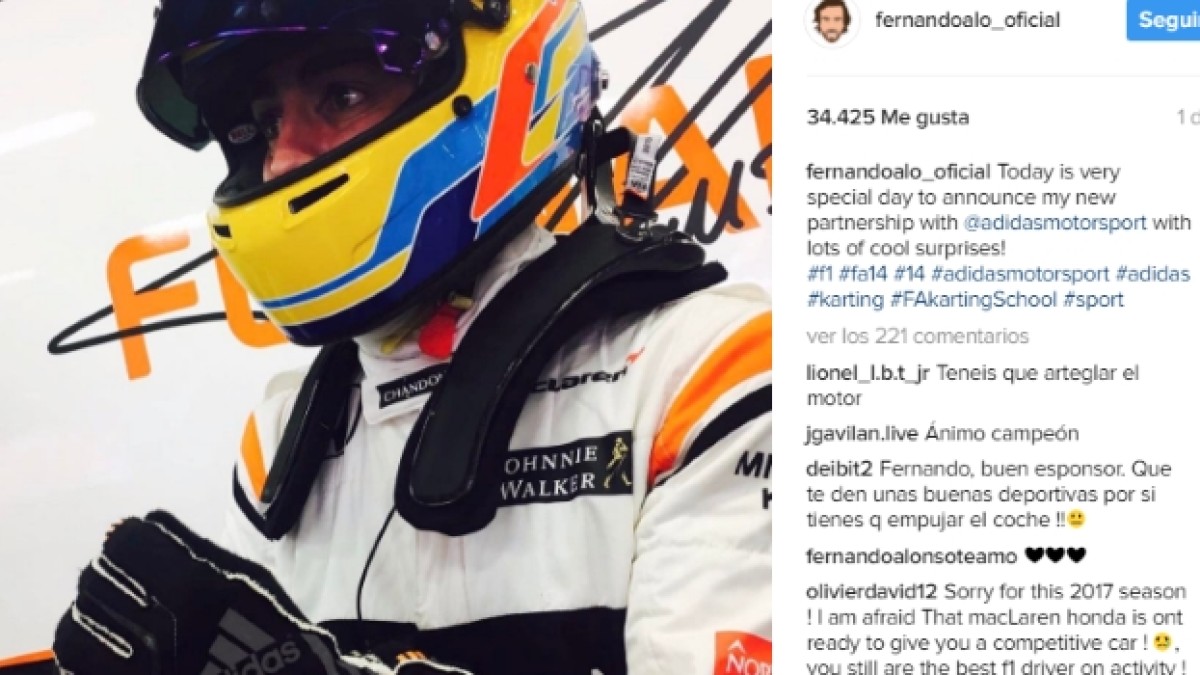Open commenter deibit2 profile
Image resolution: width=1200 pixels, height=675 pixels.
[838, 469]
